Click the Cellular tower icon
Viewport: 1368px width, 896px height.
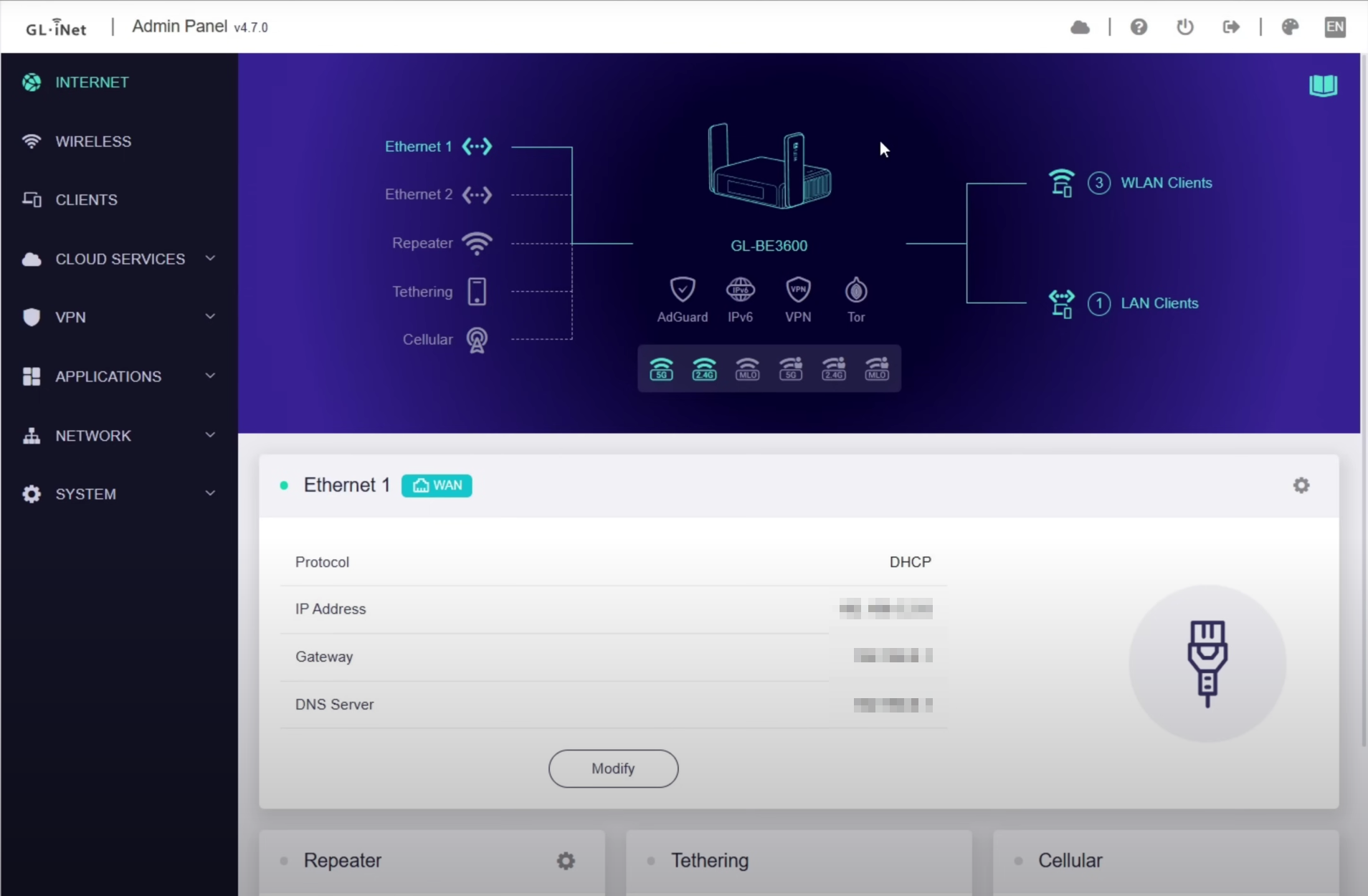point(477,340)
